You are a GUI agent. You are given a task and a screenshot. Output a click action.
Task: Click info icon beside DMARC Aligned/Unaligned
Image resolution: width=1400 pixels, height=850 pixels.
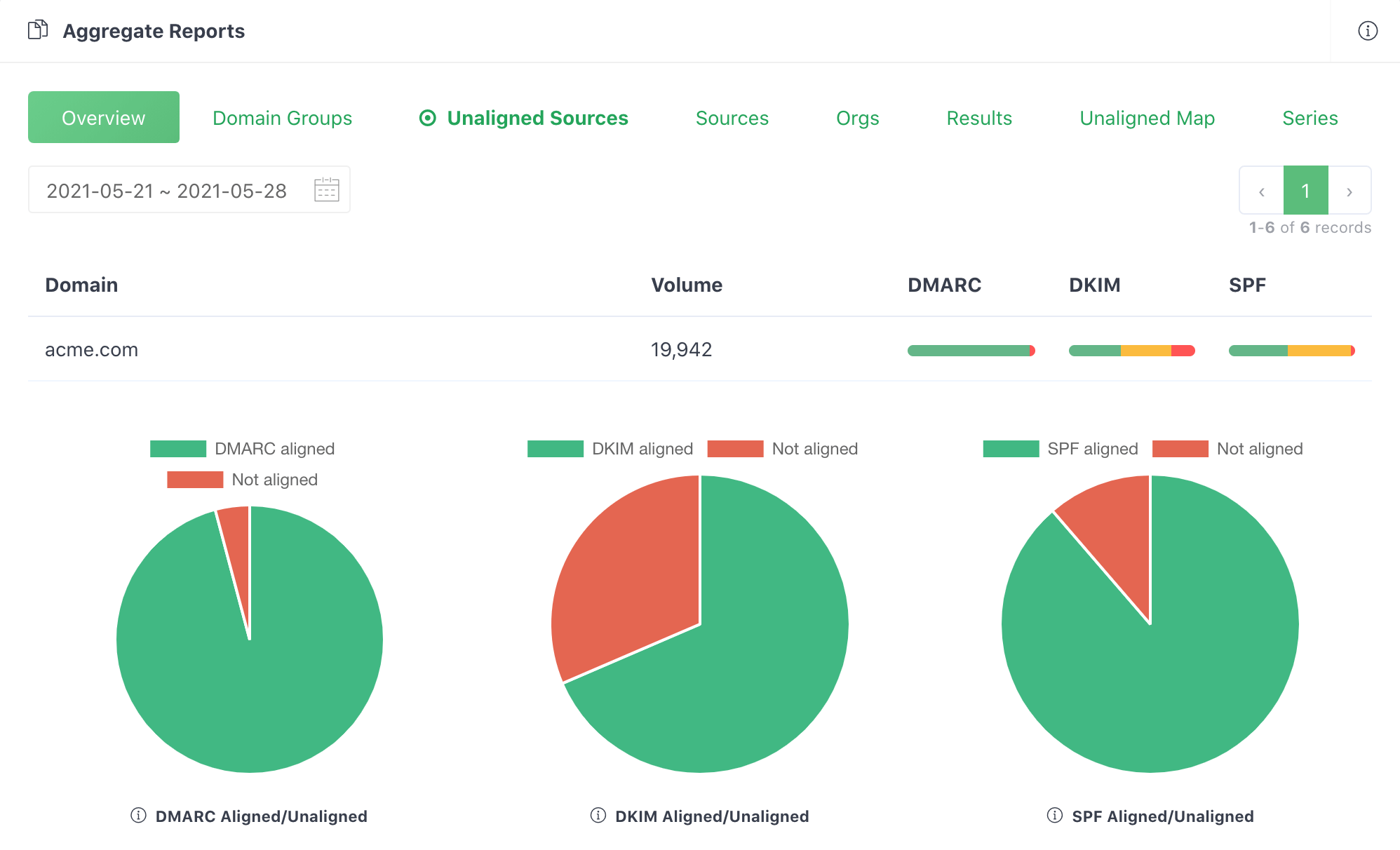pos(138,815)
